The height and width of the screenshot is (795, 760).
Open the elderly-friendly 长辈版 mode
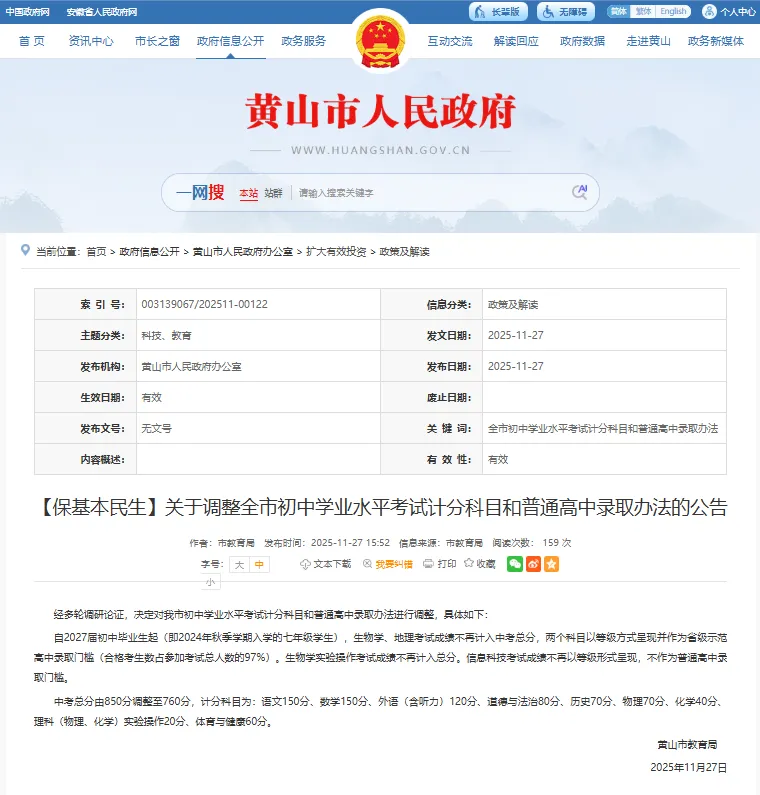(498, 12)
